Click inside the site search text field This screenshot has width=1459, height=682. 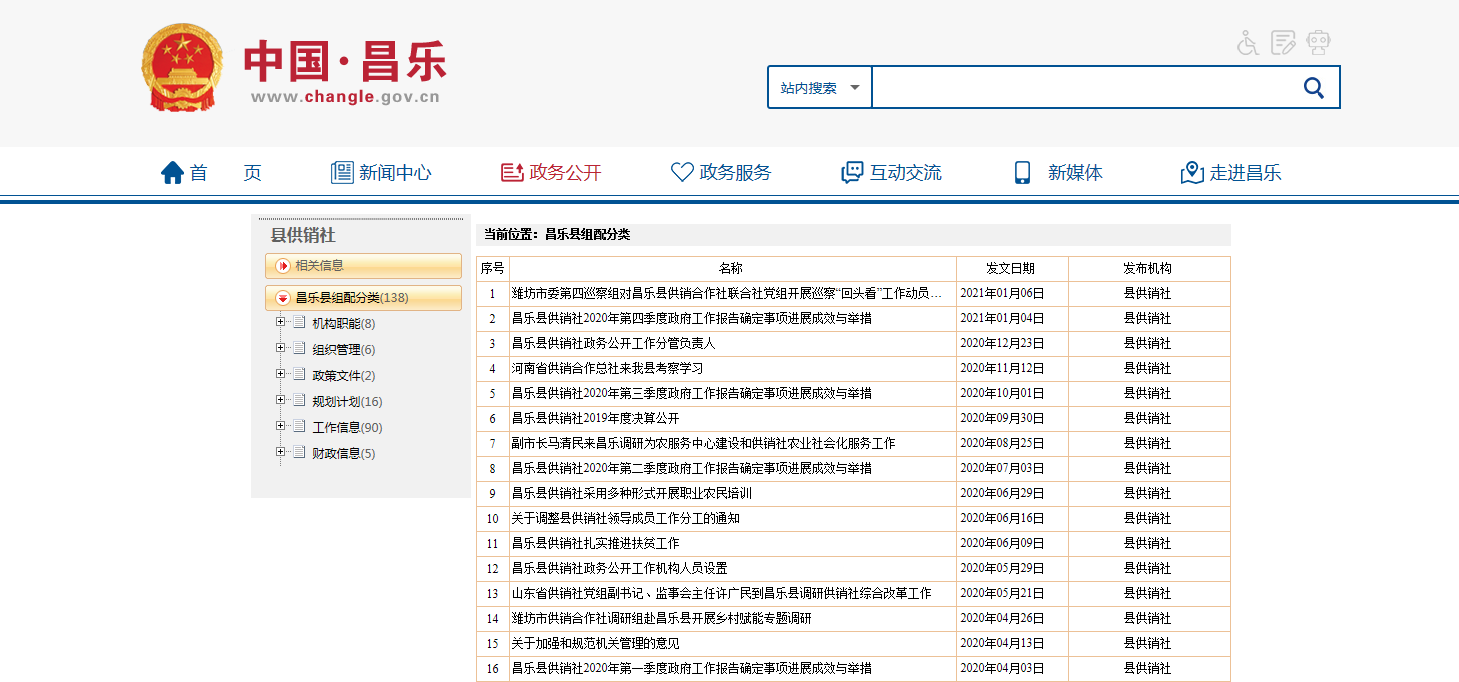[x=1080, y=88]
